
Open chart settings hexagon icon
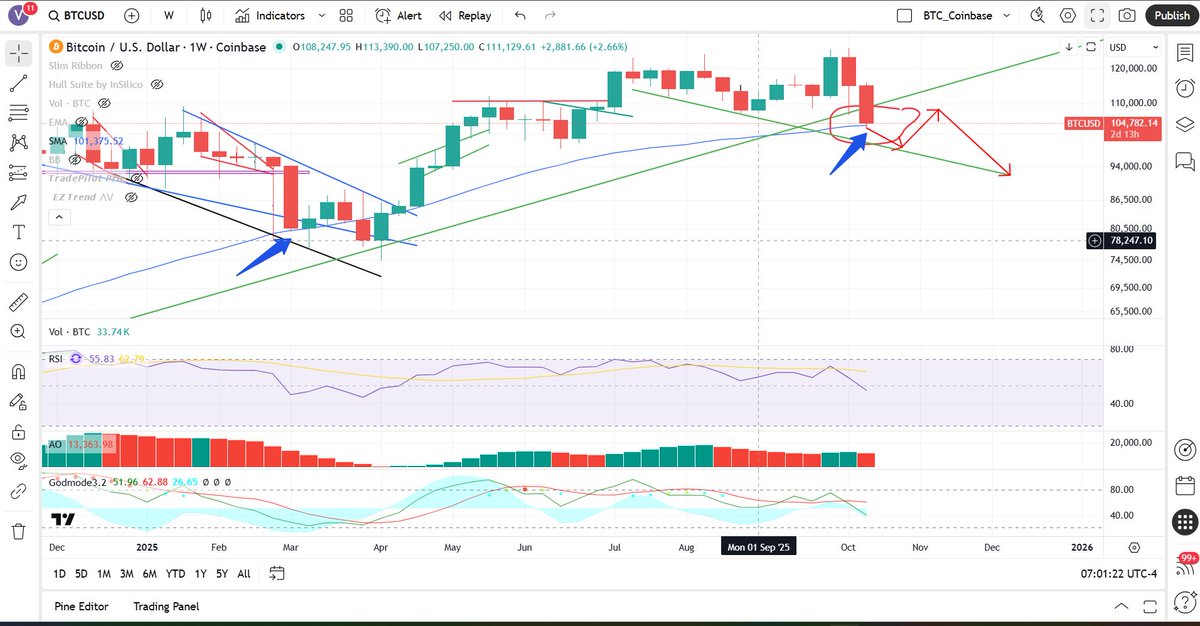point(1068,16)
